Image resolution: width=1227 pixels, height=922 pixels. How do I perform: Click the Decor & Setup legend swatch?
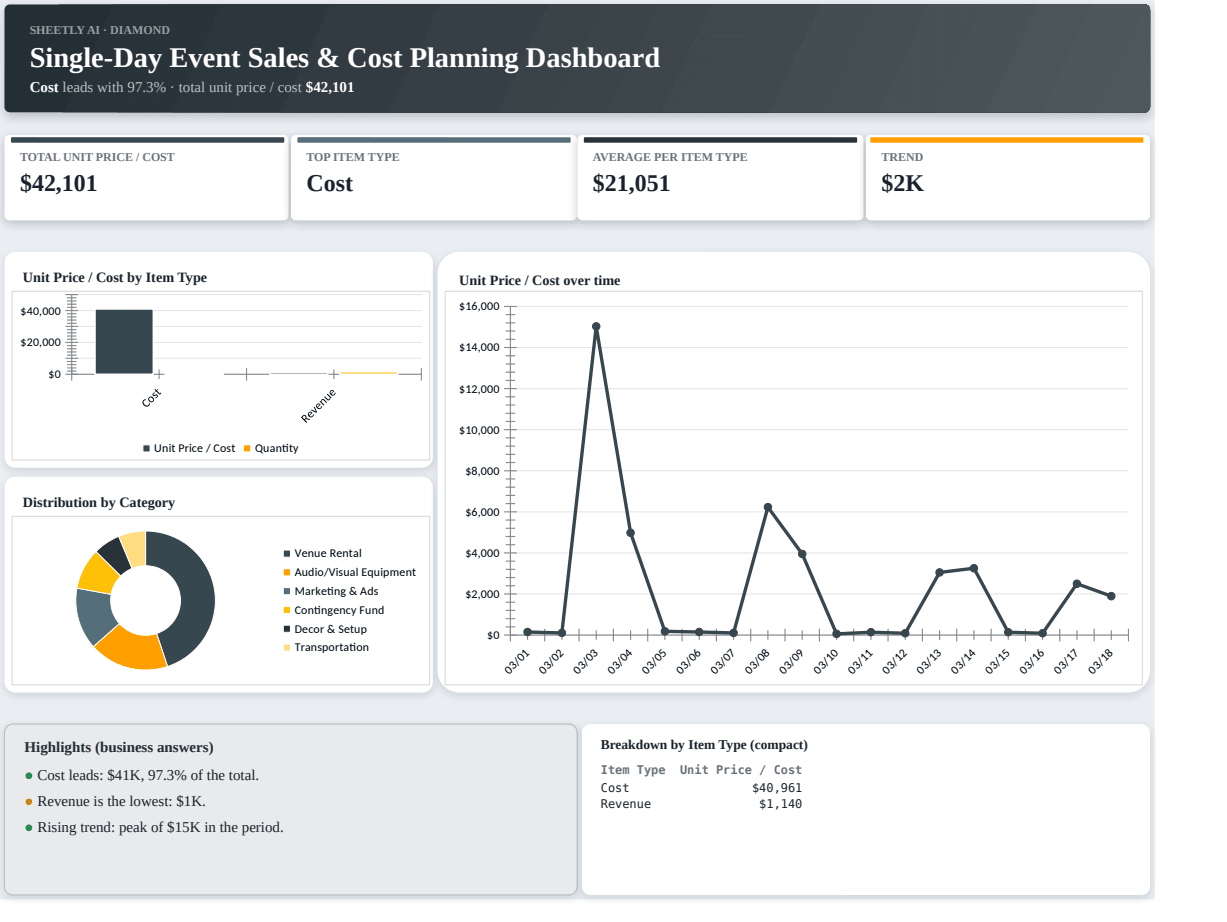click(x=287, y=629)
